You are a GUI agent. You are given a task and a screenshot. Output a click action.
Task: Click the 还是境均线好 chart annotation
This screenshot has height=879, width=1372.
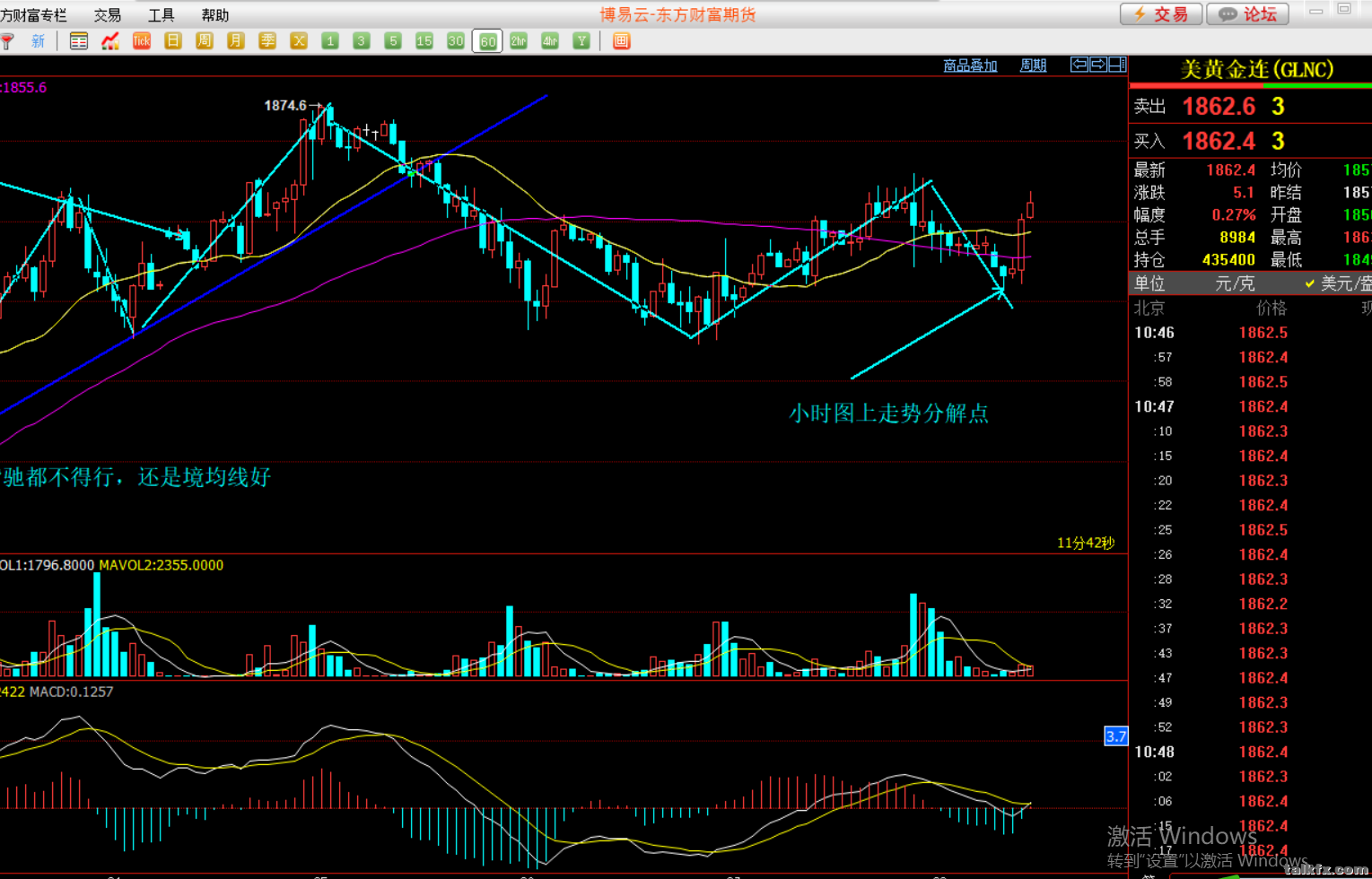click(205, 476)
